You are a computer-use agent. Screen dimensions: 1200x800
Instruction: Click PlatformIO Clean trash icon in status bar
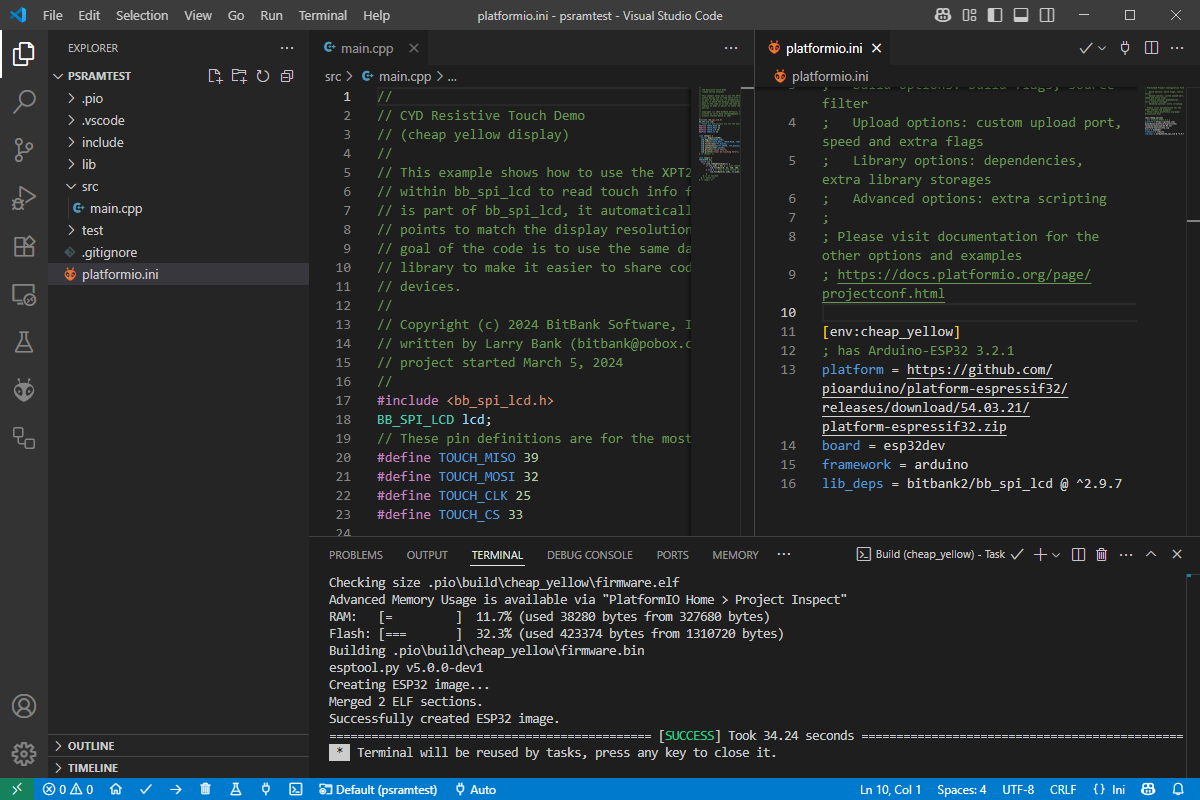click(x=205, y=789)
